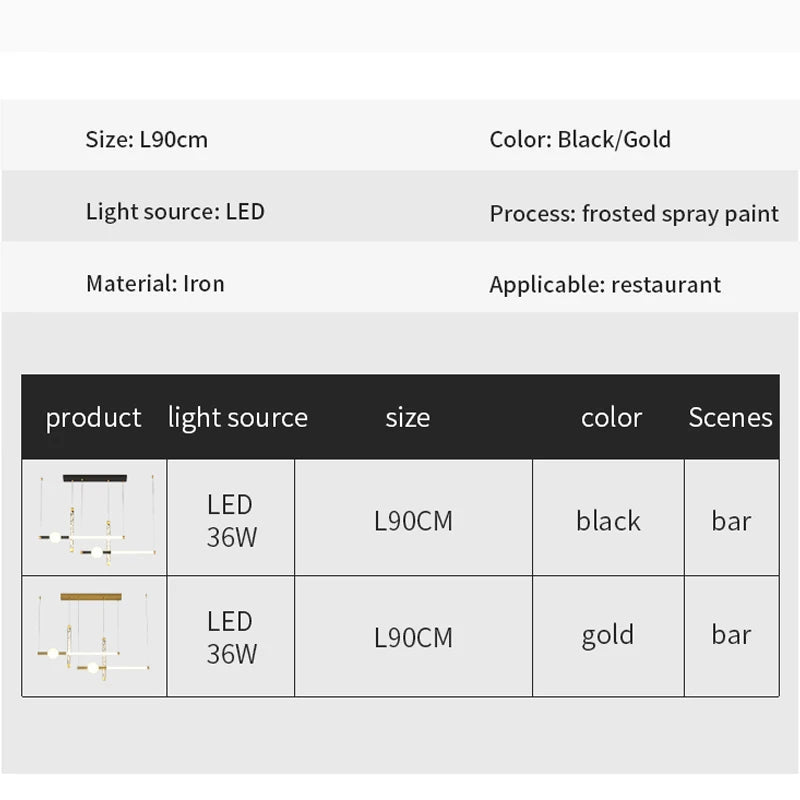
Task: Select the 'Light source: LED' specification
Action: pos(175,212)
